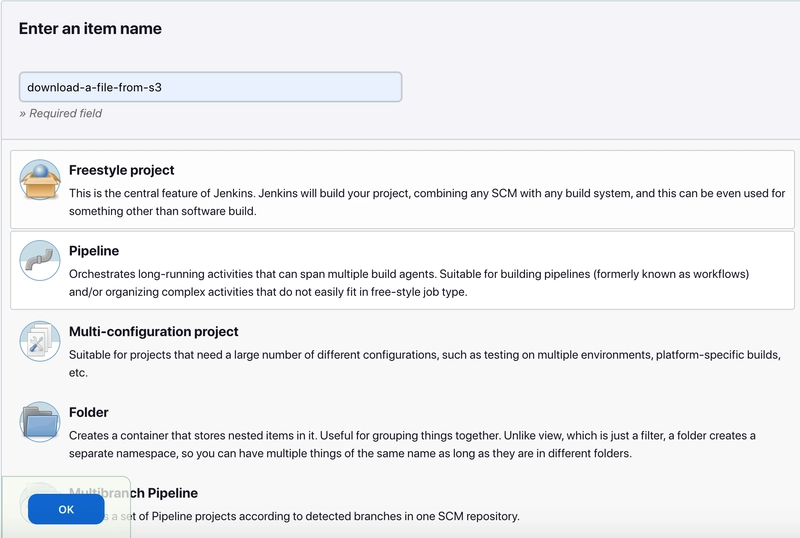The height and width of the screenshot is (538, 800).
Task: Choose the Pipeline title
Action: tap(94, 251)
